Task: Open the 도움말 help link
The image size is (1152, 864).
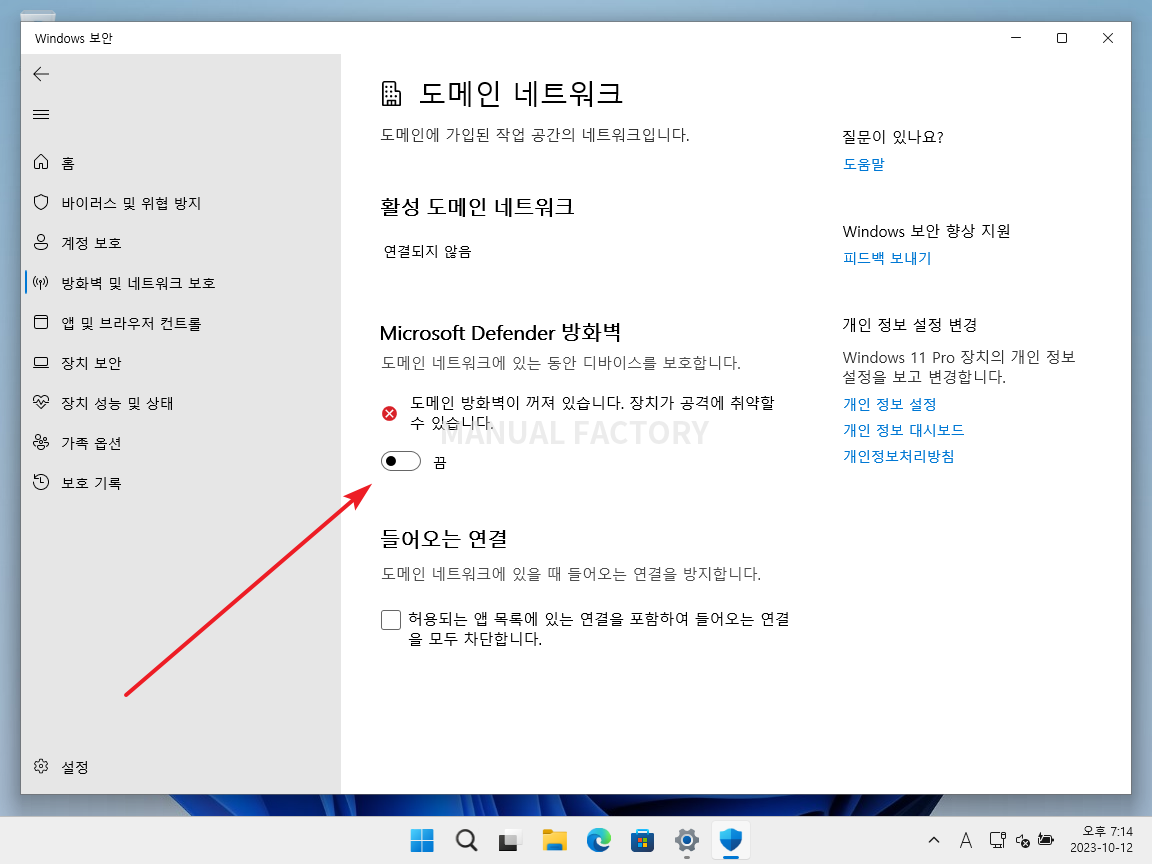Action: pos(863,164)
